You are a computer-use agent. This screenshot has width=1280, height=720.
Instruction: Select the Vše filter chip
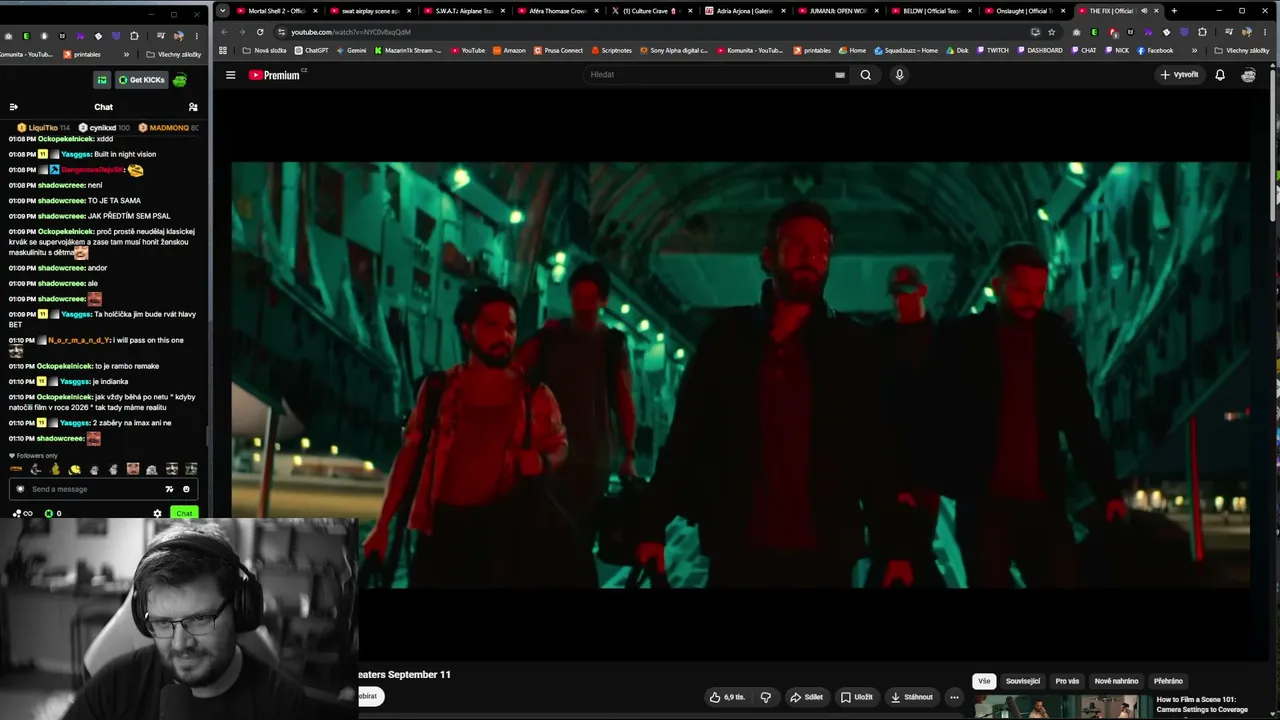(984, 681)
